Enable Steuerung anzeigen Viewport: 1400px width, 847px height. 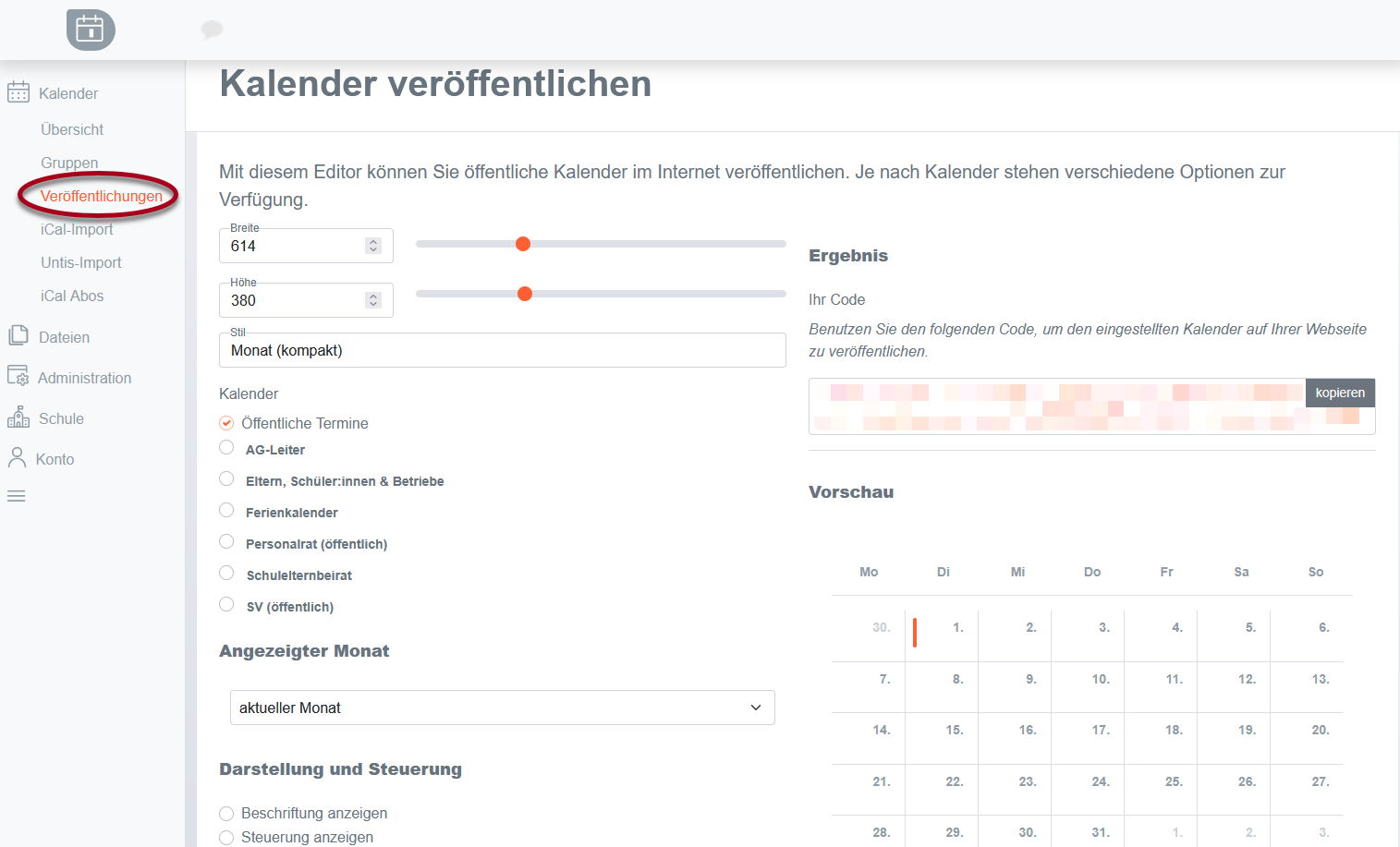226,835
